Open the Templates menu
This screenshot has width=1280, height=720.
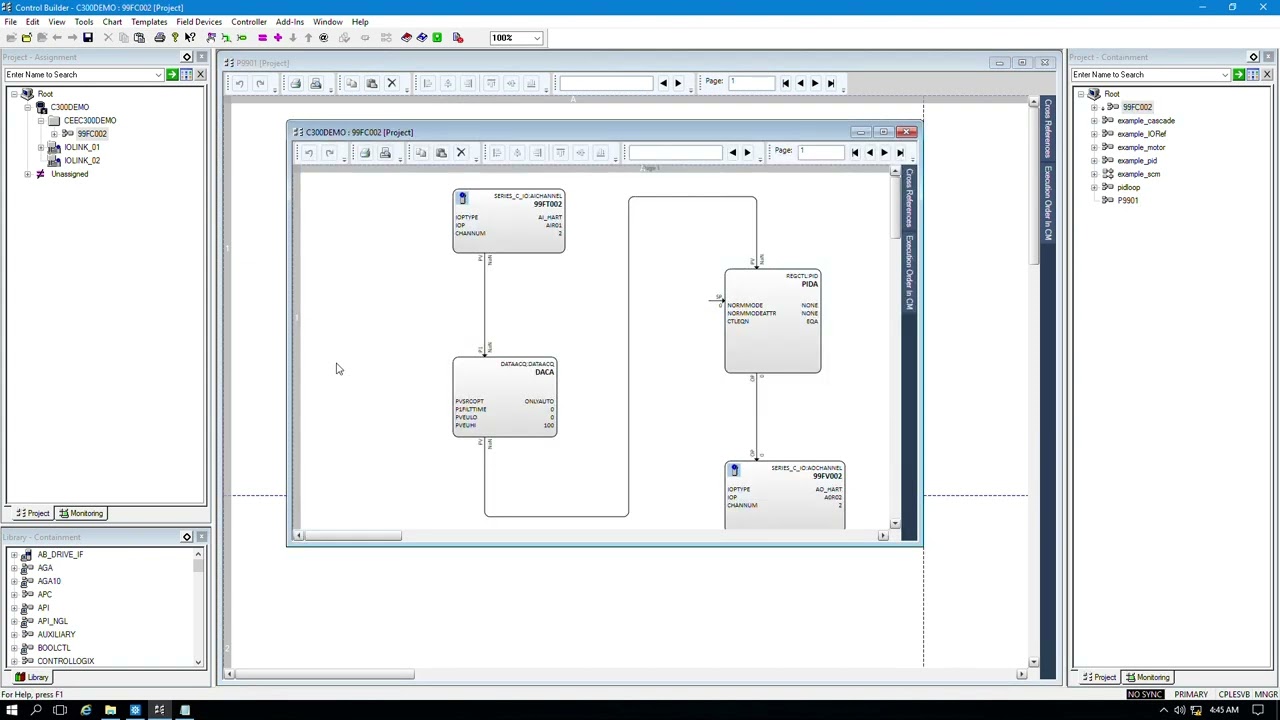pyautogui.click(x=149, y=22)
